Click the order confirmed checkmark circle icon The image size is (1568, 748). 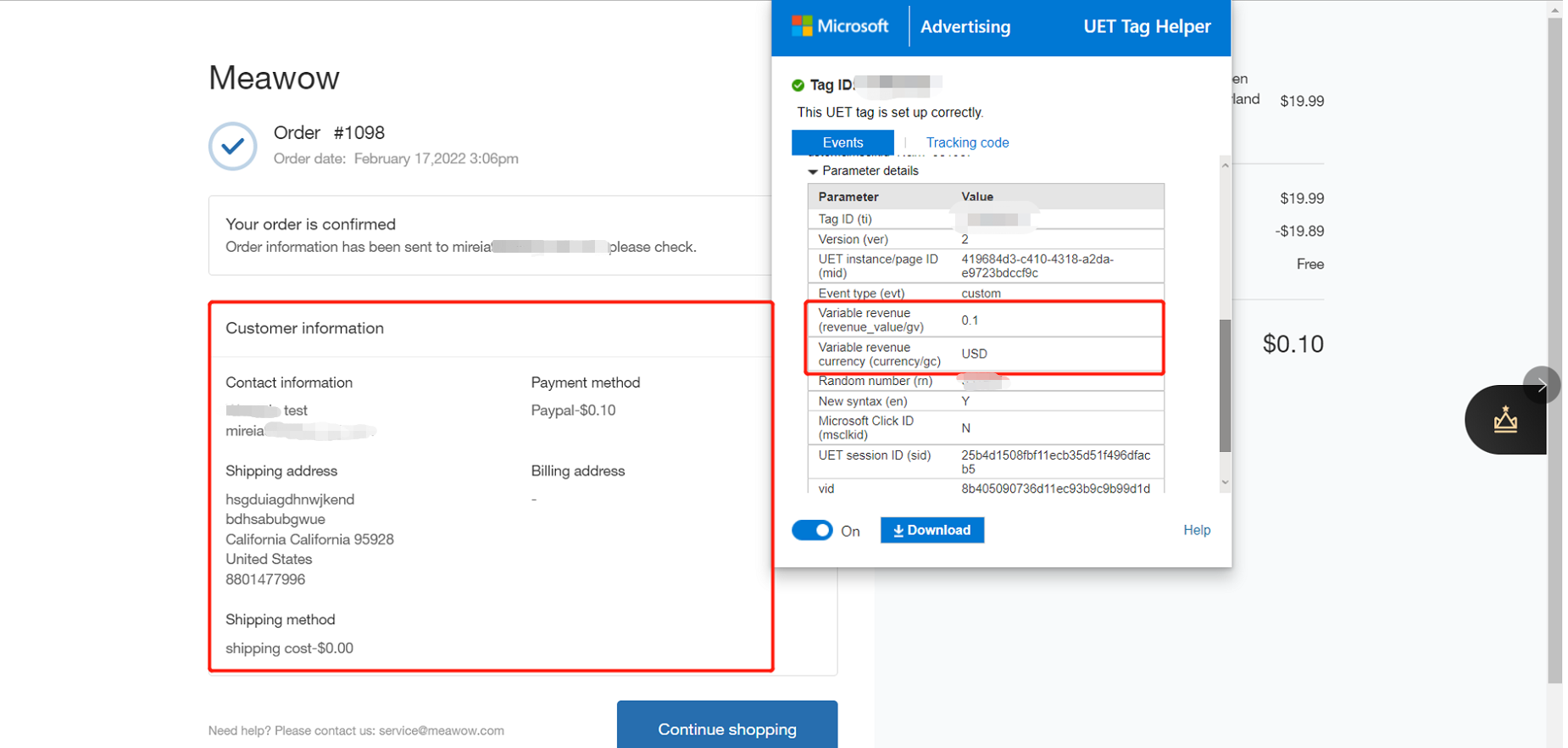pyautogui.click(x=233, y=146)
